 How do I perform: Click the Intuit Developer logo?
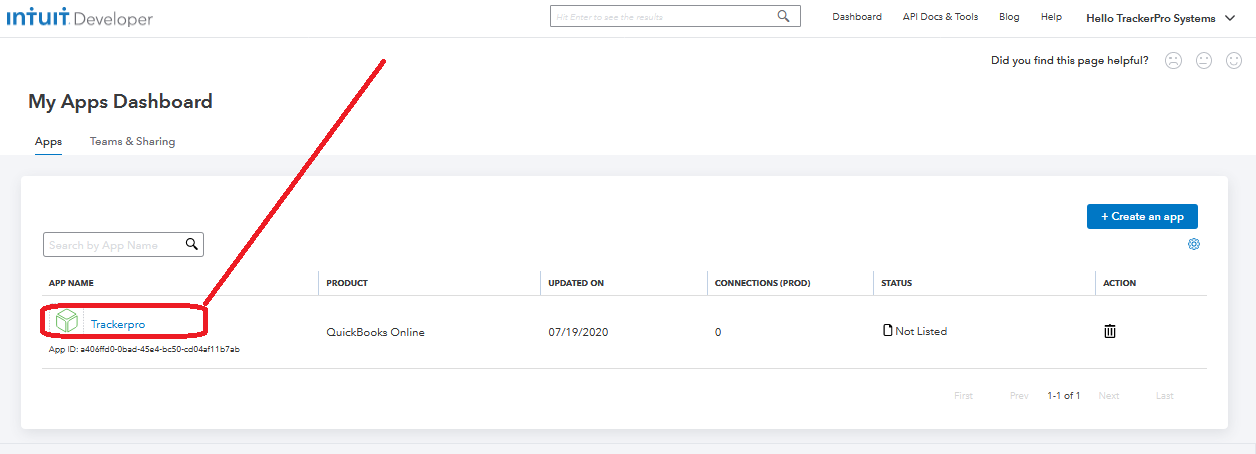[x=80, y=18]
